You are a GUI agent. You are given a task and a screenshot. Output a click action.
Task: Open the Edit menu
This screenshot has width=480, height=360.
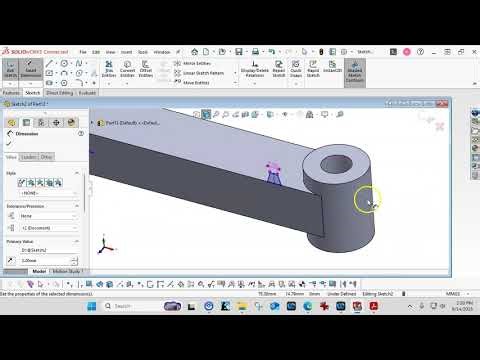96,52
